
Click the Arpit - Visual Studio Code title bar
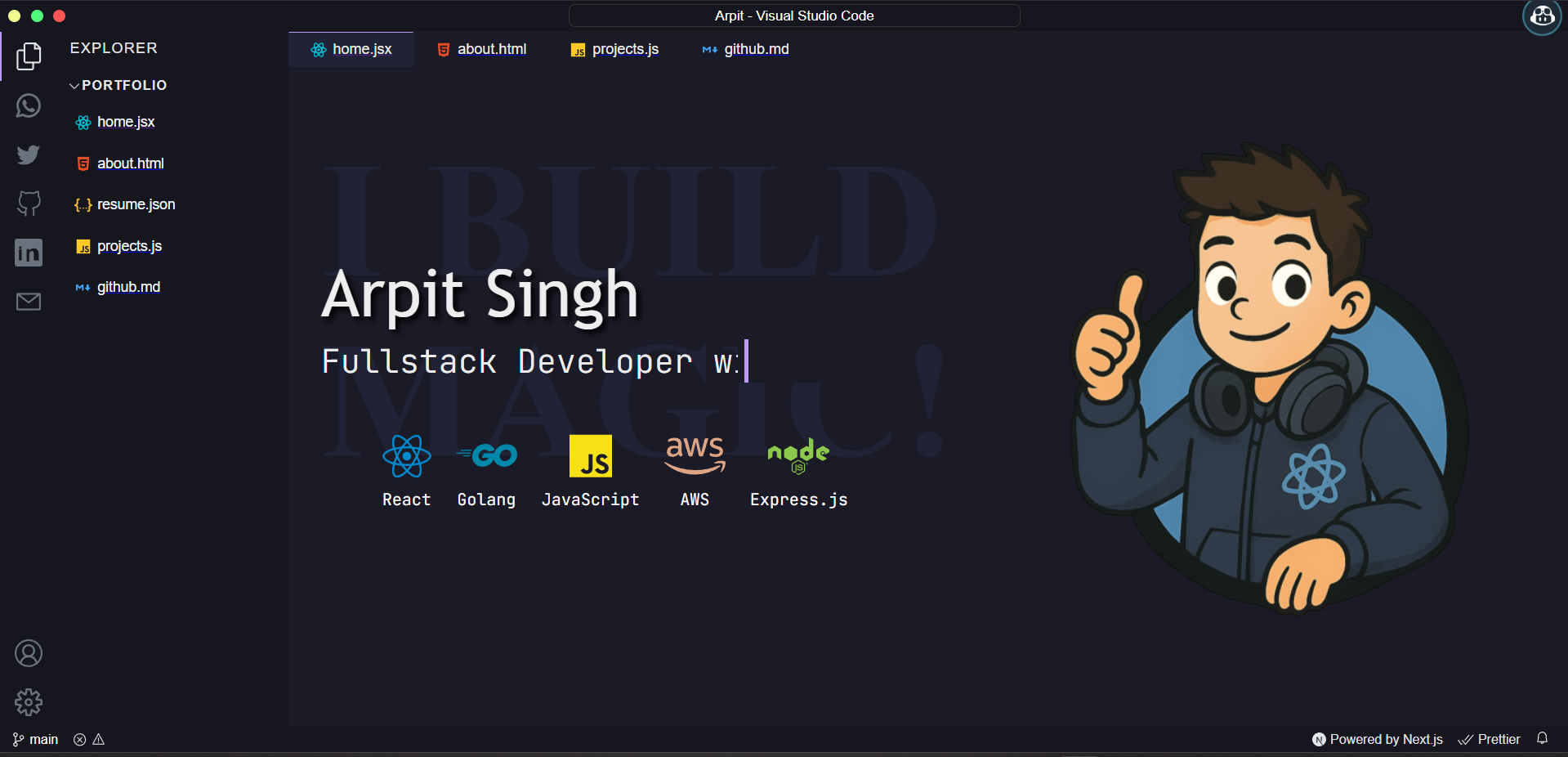(794, 16)
